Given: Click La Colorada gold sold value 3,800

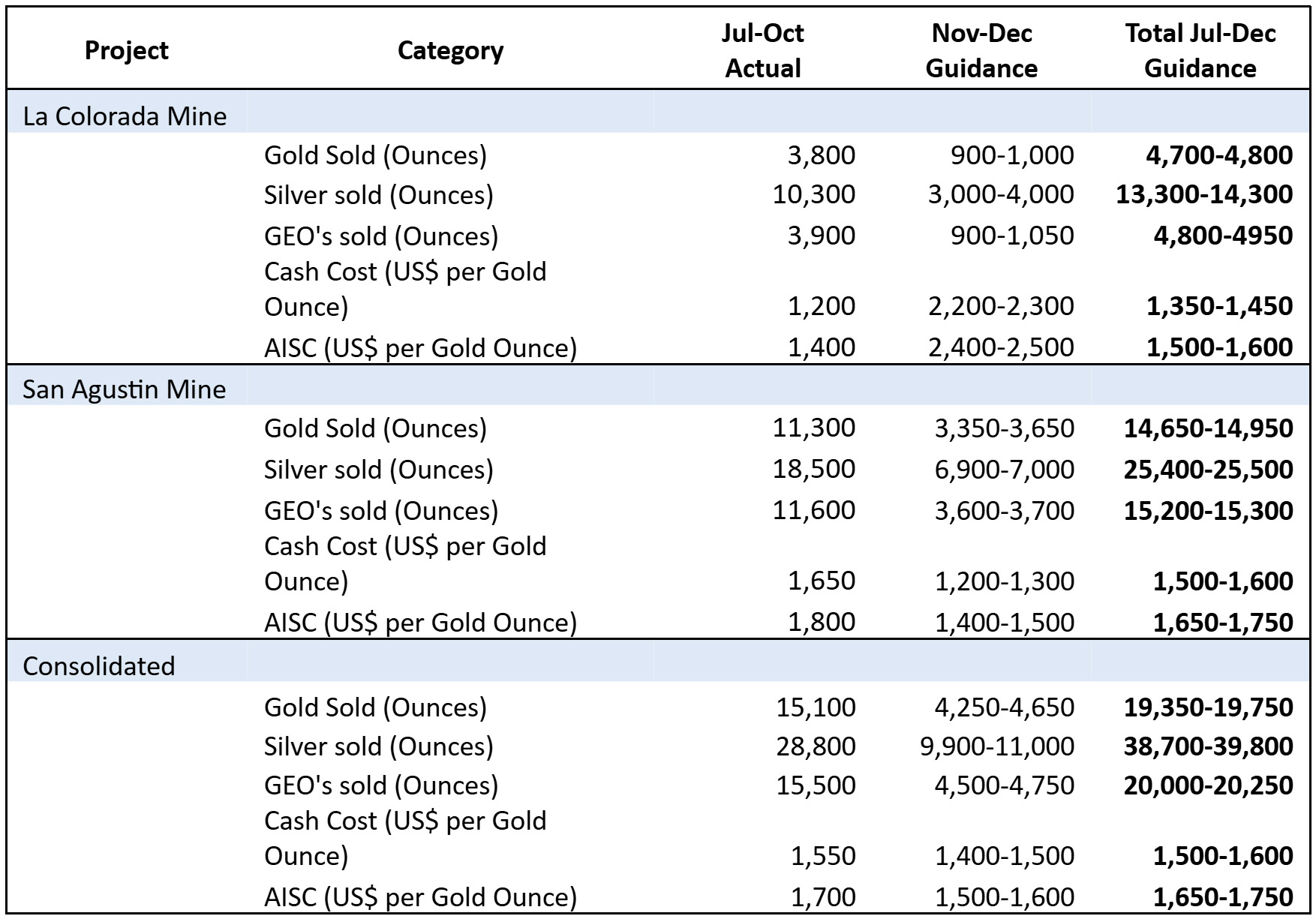Looking at the screenshot, I should (822, 155).
